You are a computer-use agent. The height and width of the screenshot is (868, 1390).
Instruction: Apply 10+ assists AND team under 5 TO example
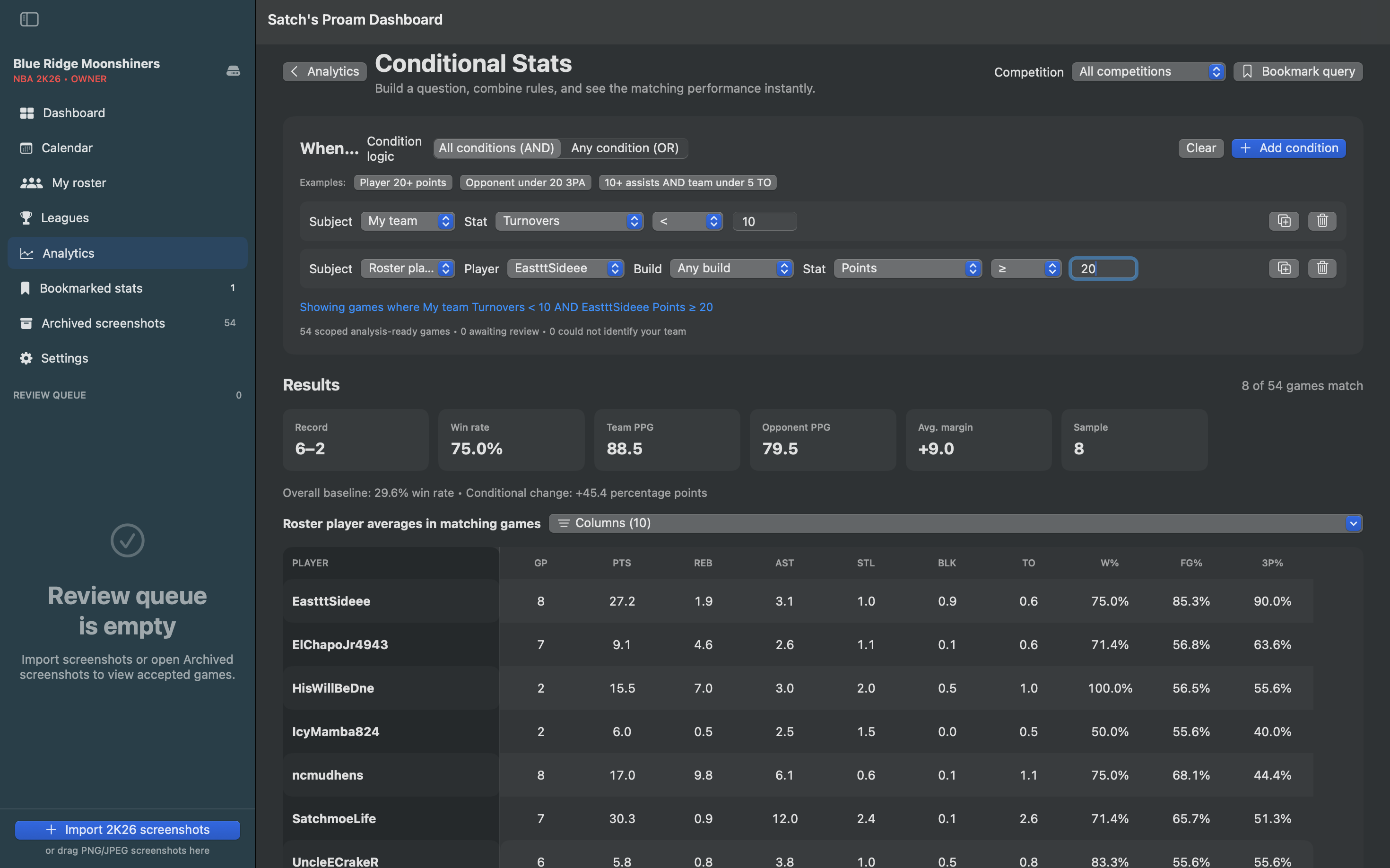[687, 182]
